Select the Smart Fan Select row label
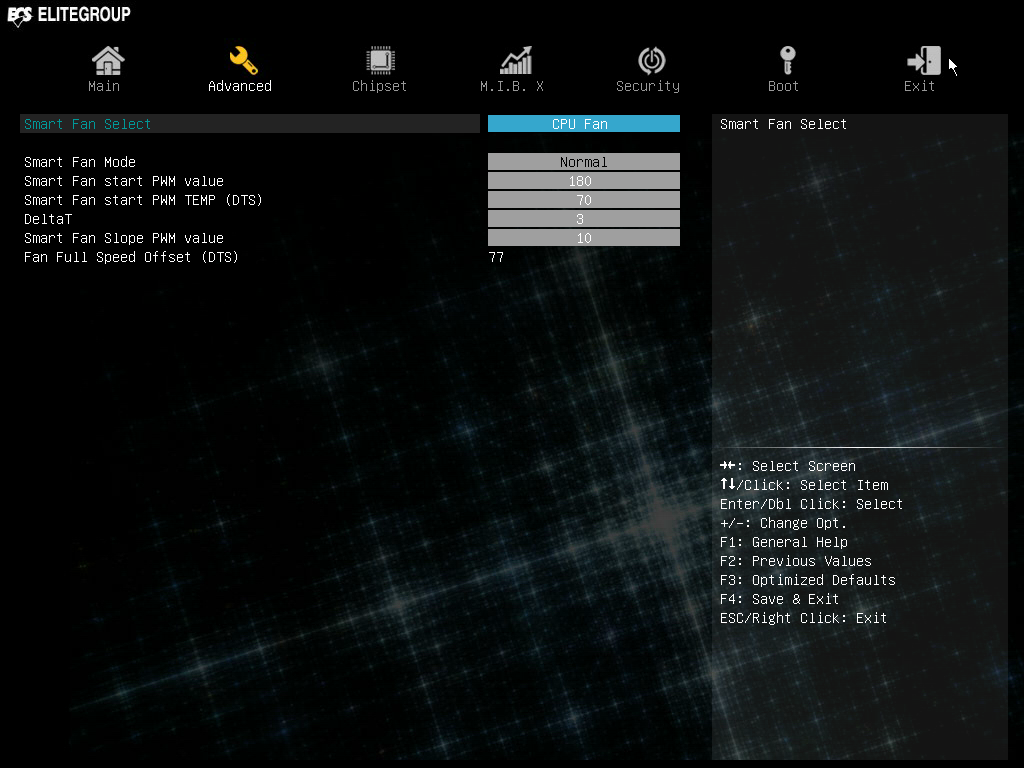 [88, 124]
